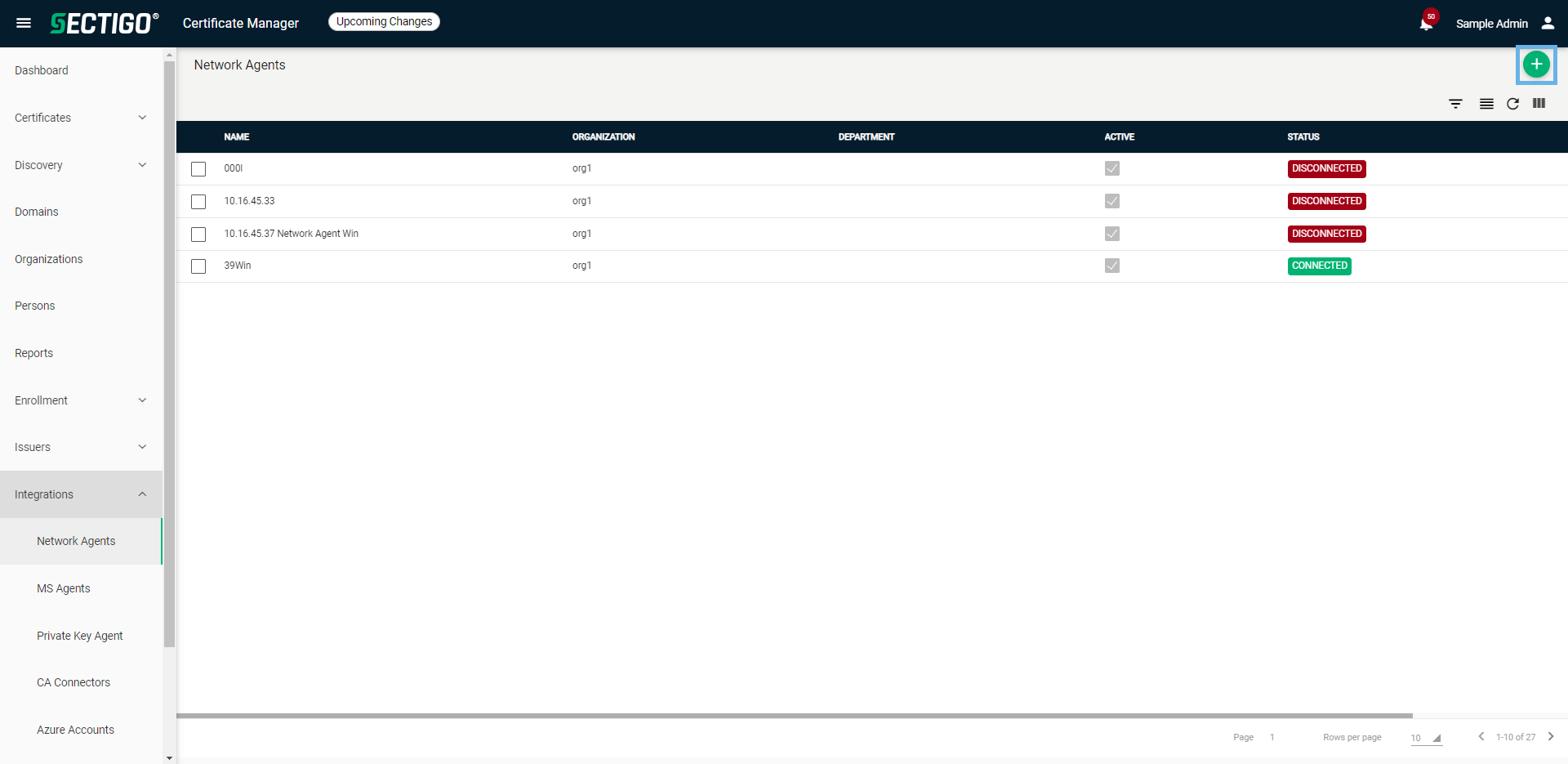Click the table horizontal scrollbar

[x=795, y=716]
